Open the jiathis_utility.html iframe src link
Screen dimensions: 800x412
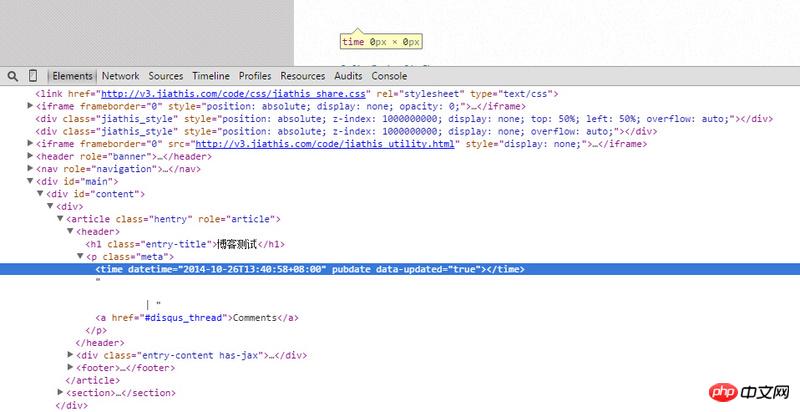325,144
